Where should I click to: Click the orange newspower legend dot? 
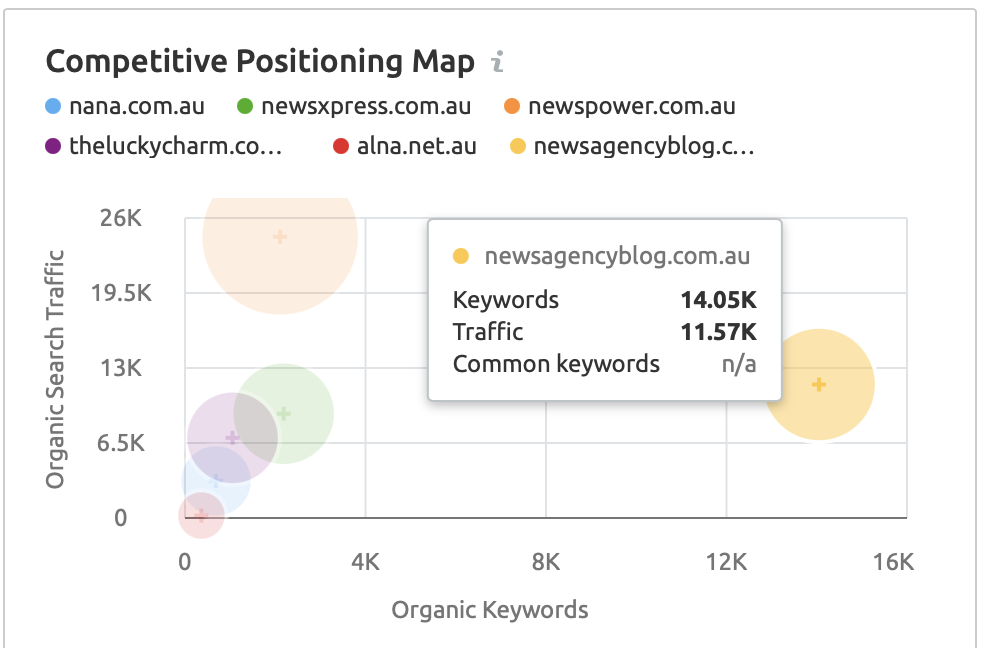point(511,106)
